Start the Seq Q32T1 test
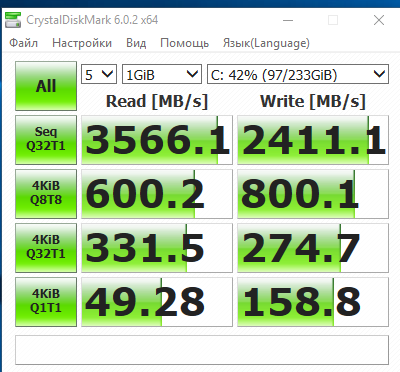400x372 pixels. 46,140
